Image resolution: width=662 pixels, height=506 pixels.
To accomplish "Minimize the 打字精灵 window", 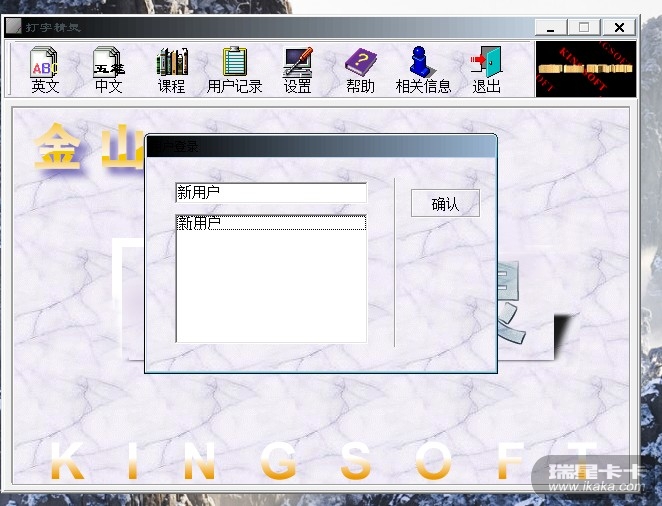I will [551, 27].
